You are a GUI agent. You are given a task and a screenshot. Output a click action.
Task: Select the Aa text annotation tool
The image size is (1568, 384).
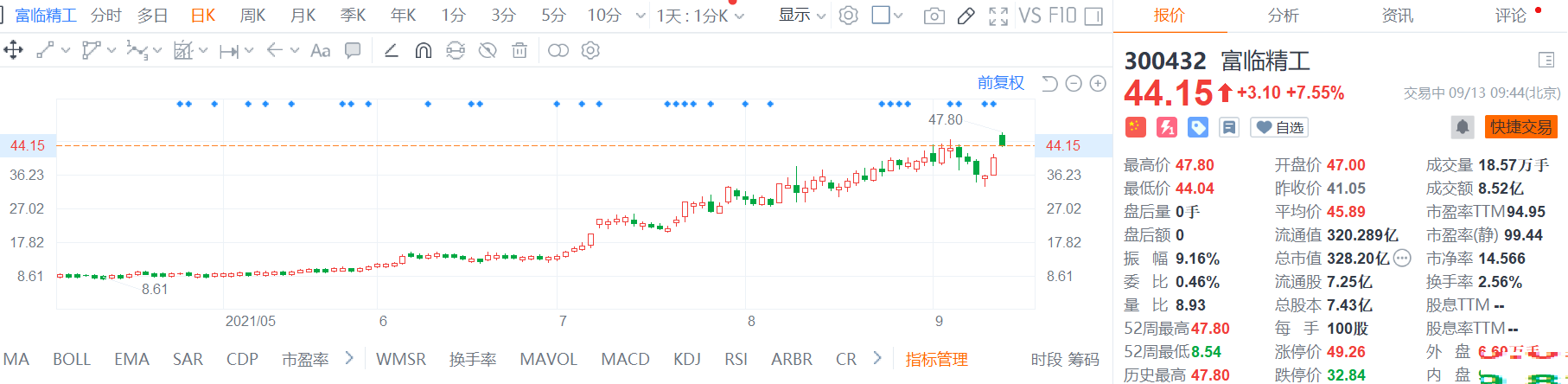[x=321, y=51]
